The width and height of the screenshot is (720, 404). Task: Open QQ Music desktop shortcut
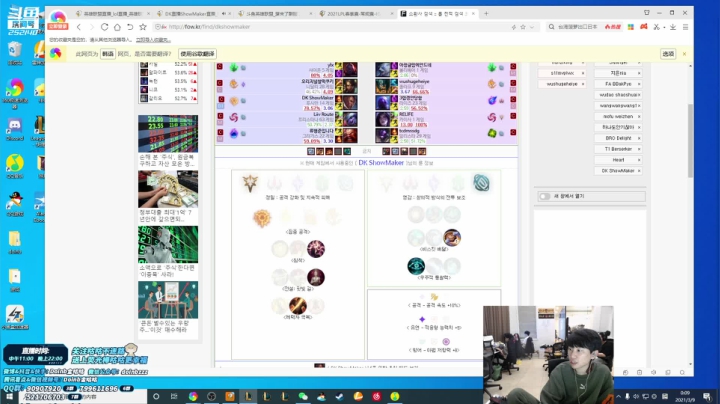[15, 166]
